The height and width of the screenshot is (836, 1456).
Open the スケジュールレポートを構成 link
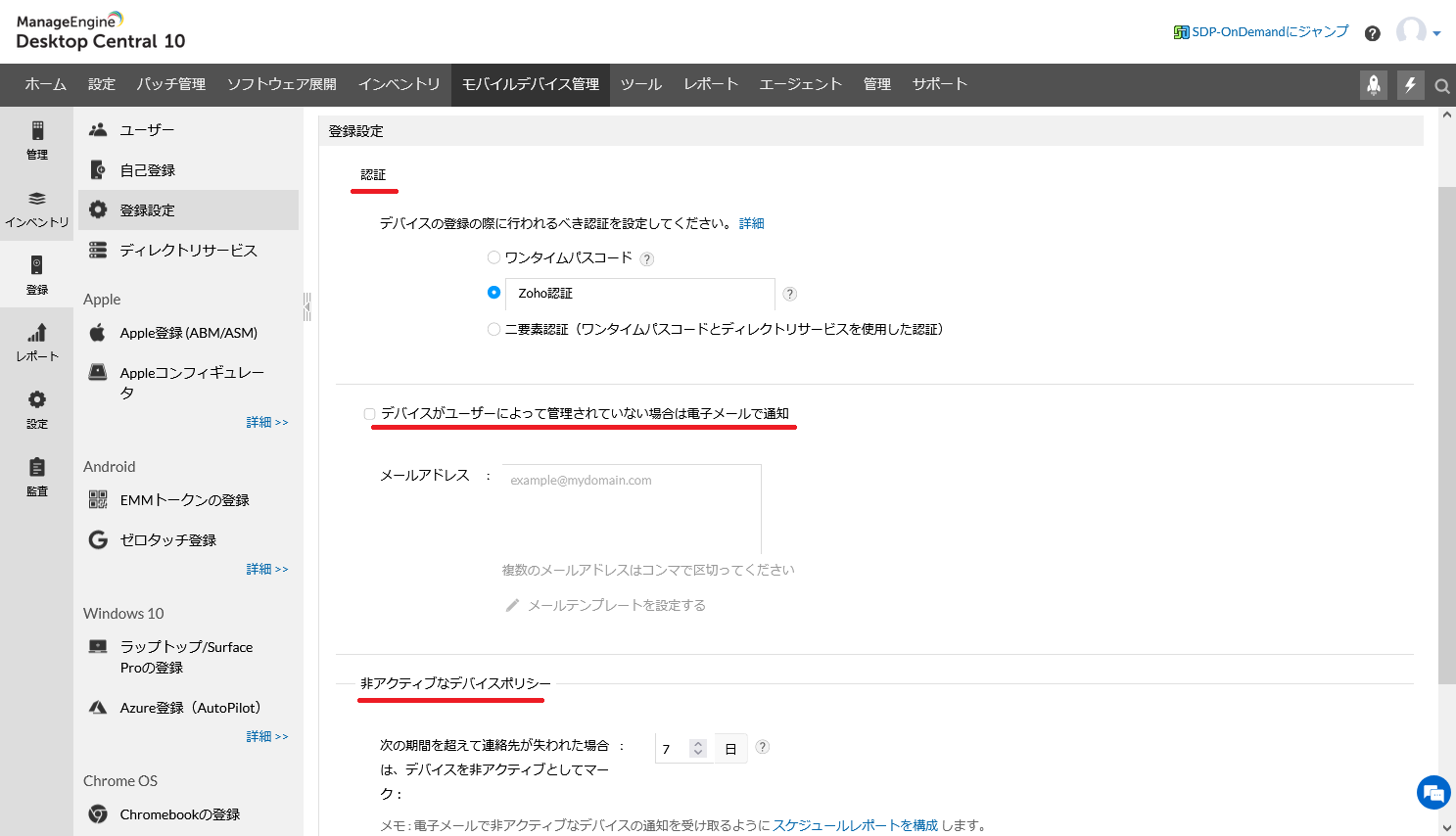tap(856, 825)
